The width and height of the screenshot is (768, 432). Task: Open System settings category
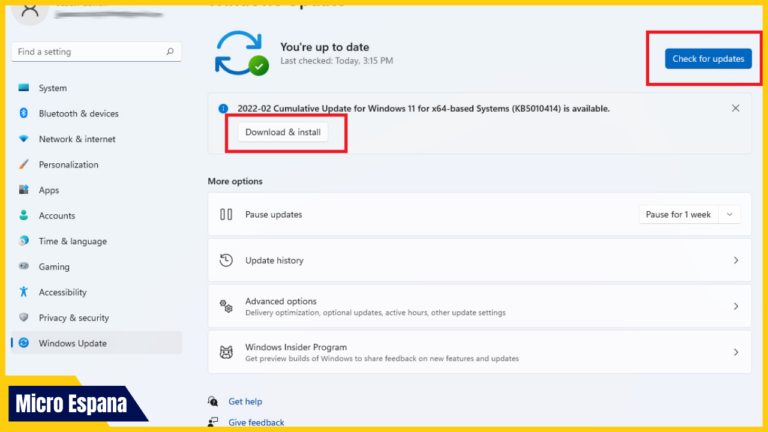click(96, 88)
